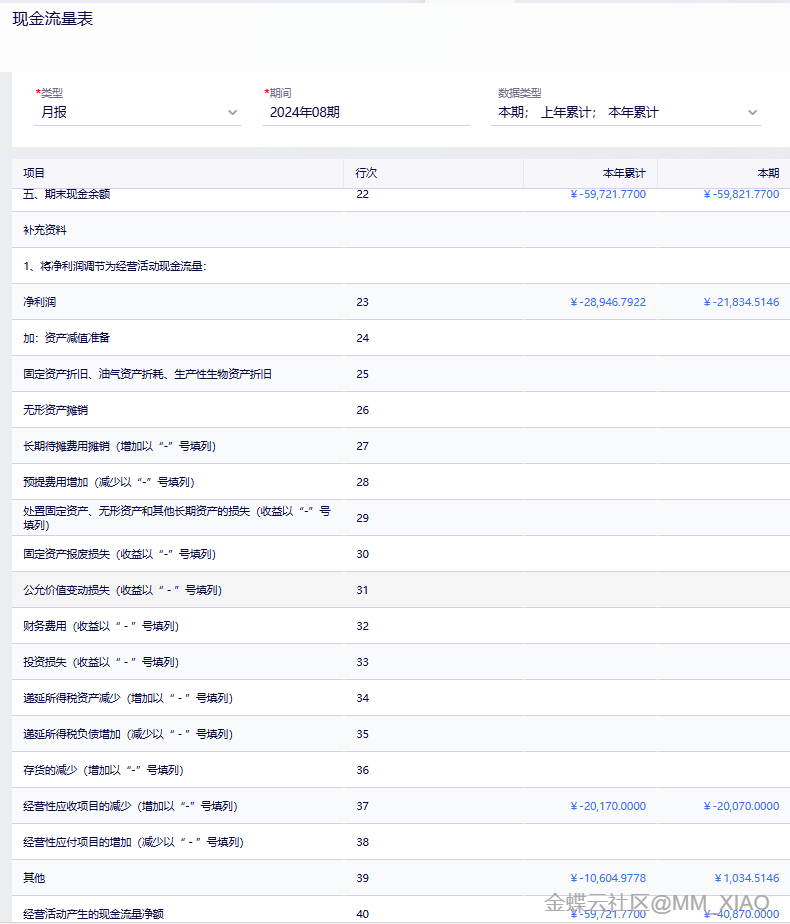790x924 pixels.
Task: Select the 固定资产折旧、油气资产折耗 row
Action: coord(401,374)
